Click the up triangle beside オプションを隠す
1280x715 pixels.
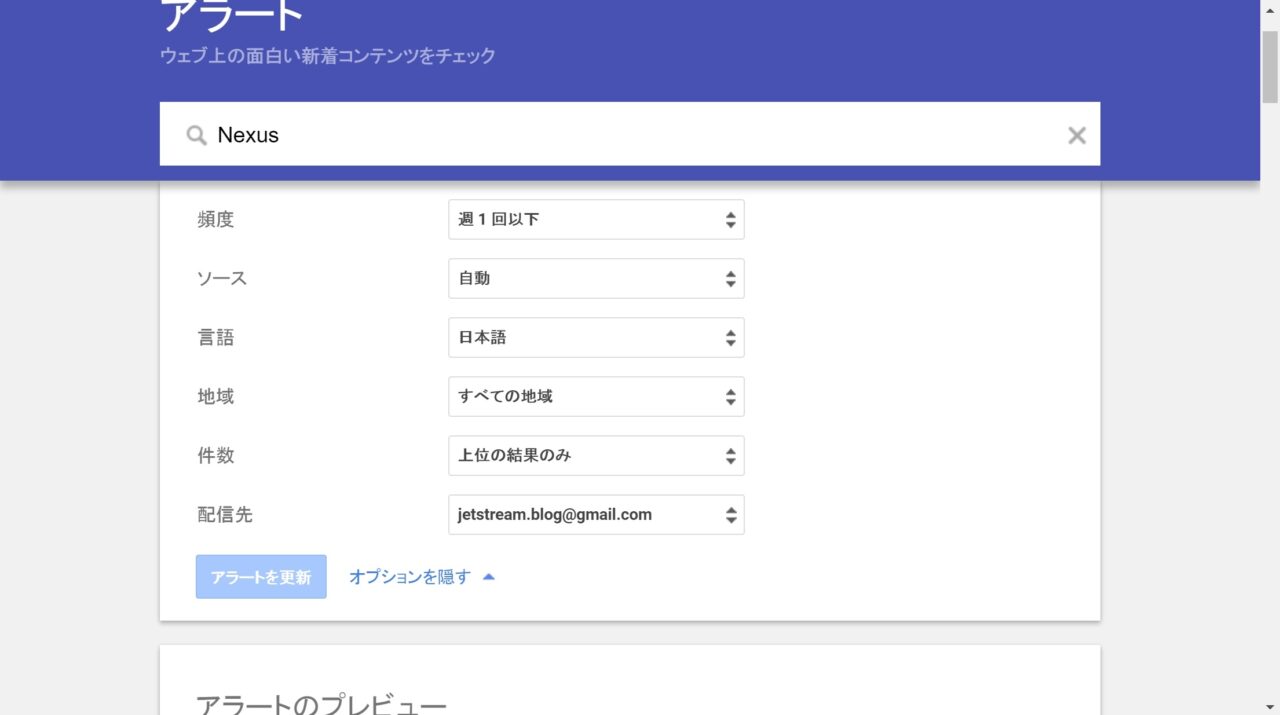[x=489, y=577]
